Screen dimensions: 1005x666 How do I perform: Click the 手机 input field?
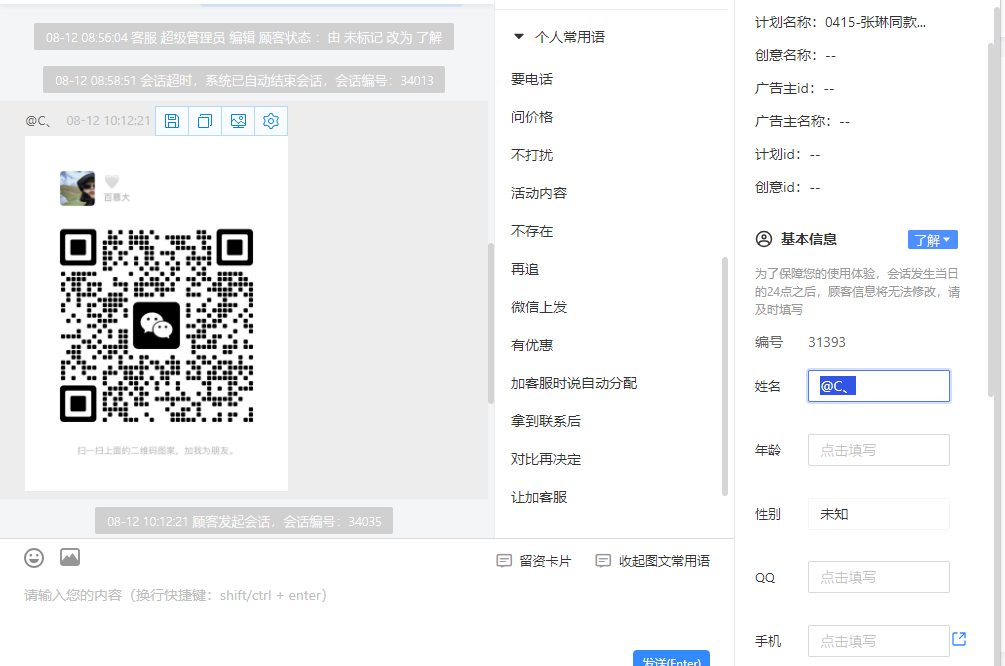pyautogui.click(x=878, y=641)
